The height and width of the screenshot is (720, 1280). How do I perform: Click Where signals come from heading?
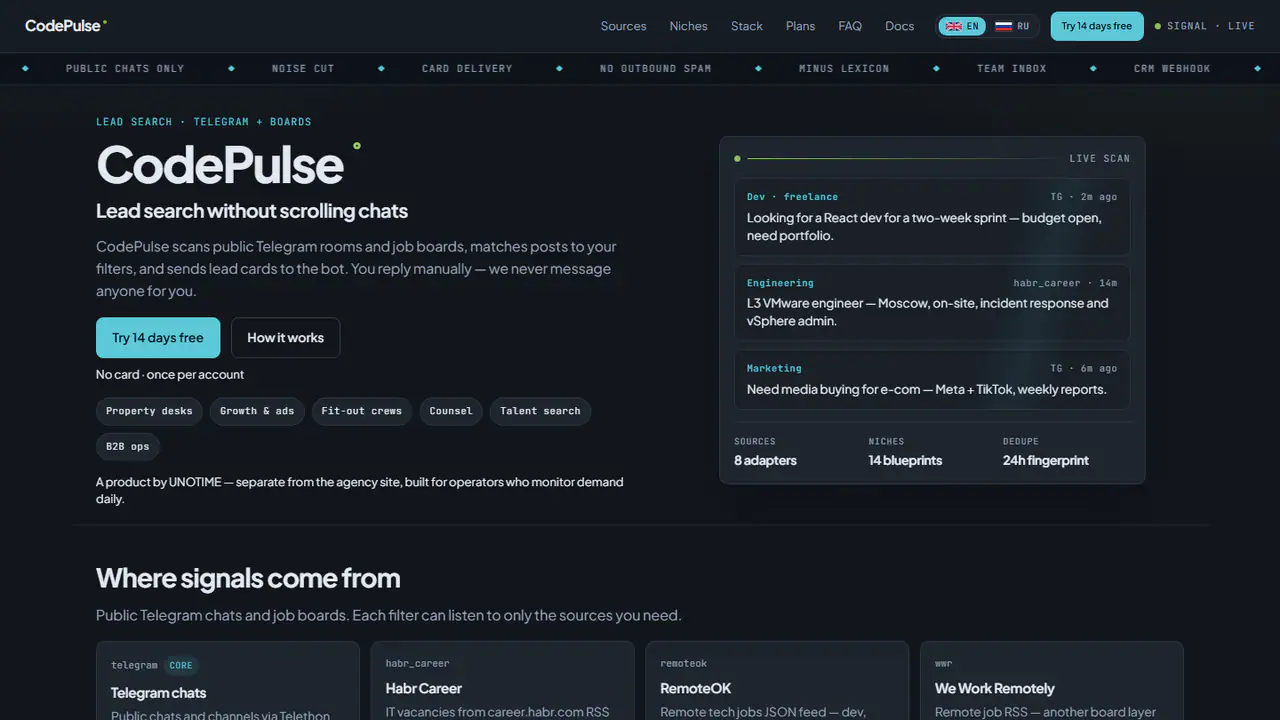click(x=248, y=578)
